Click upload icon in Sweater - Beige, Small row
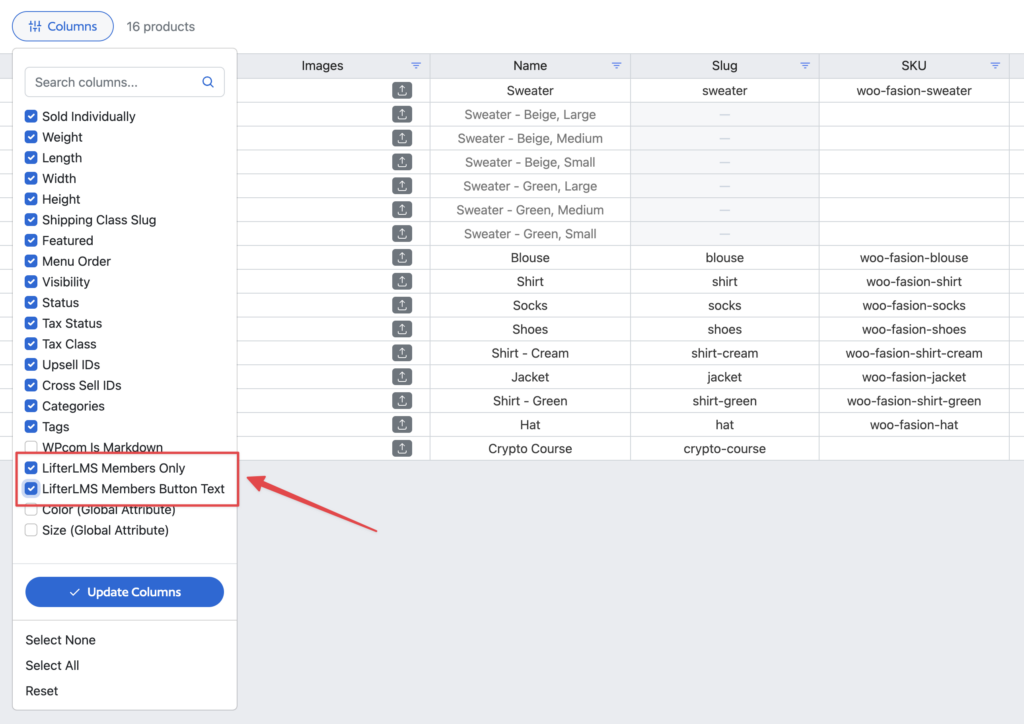Screen dimensions: 1024x724 pyautogui.click(x=402, y=162)
